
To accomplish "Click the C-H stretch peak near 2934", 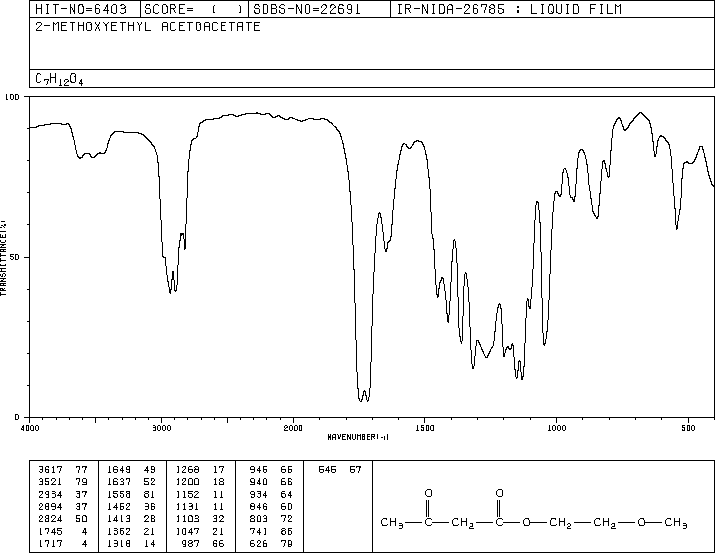I will 170,292.
